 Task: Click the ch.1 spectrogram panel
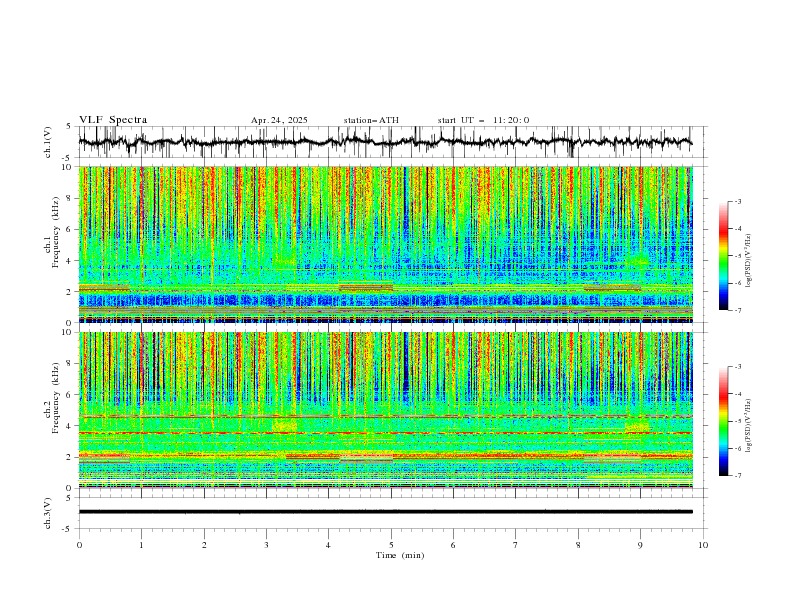(x=385, y=244)
